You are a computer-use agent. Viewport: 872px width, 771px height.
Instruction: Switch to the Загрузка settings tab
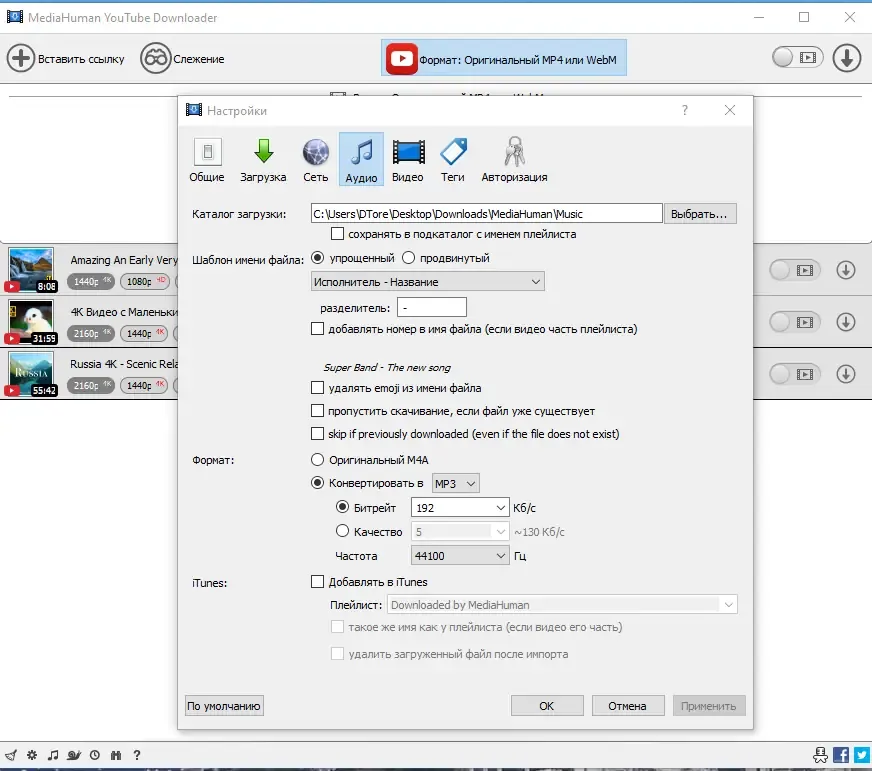click(263, 160)
